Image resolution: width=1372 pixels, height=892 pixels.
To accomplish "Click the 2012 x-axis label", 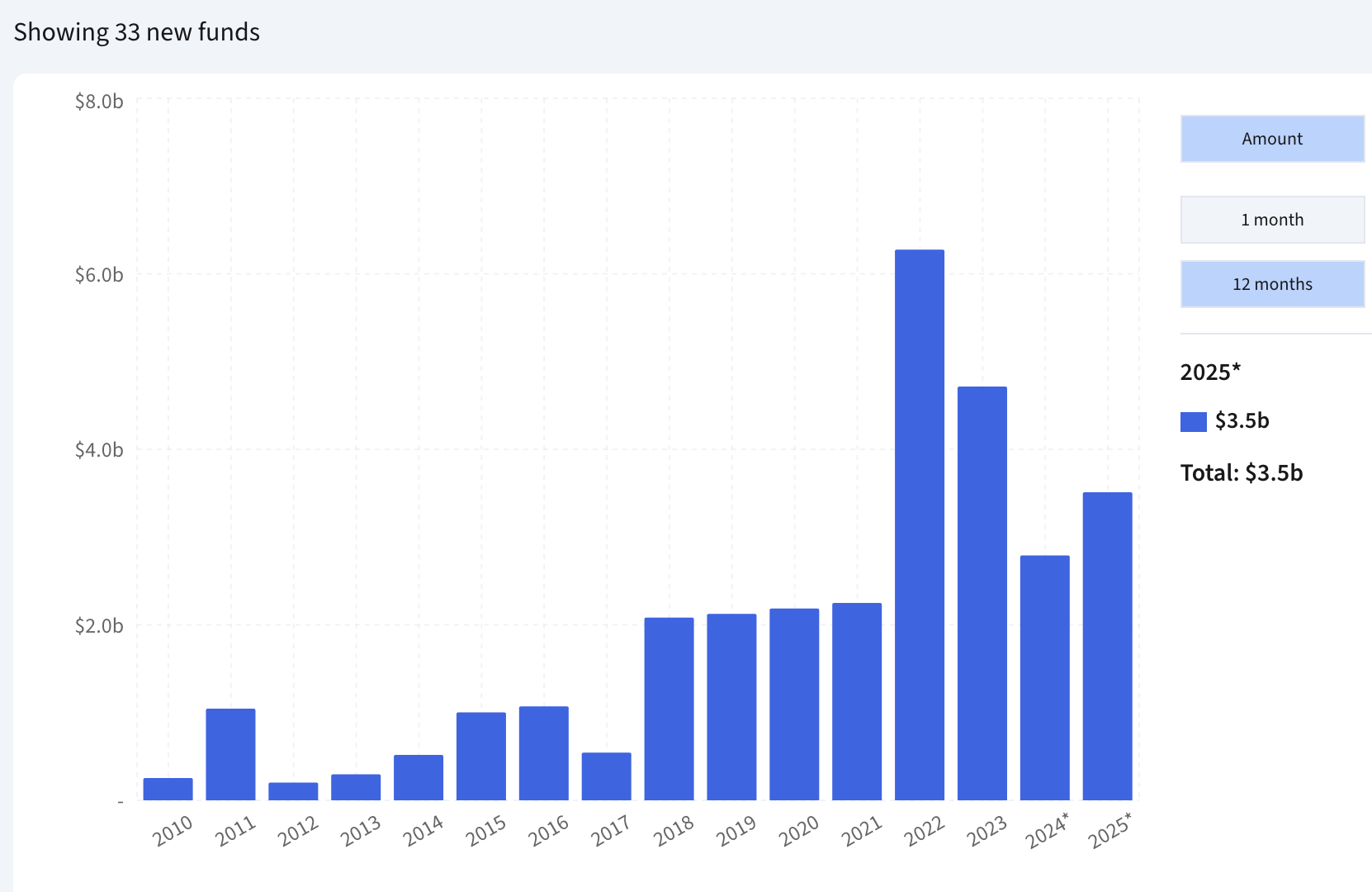I will click(298, 831).
